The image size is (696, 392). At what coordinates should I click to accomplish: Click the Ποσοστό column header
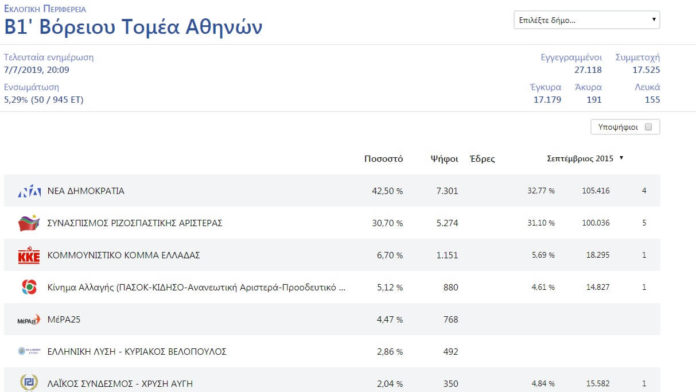(384, 158)
